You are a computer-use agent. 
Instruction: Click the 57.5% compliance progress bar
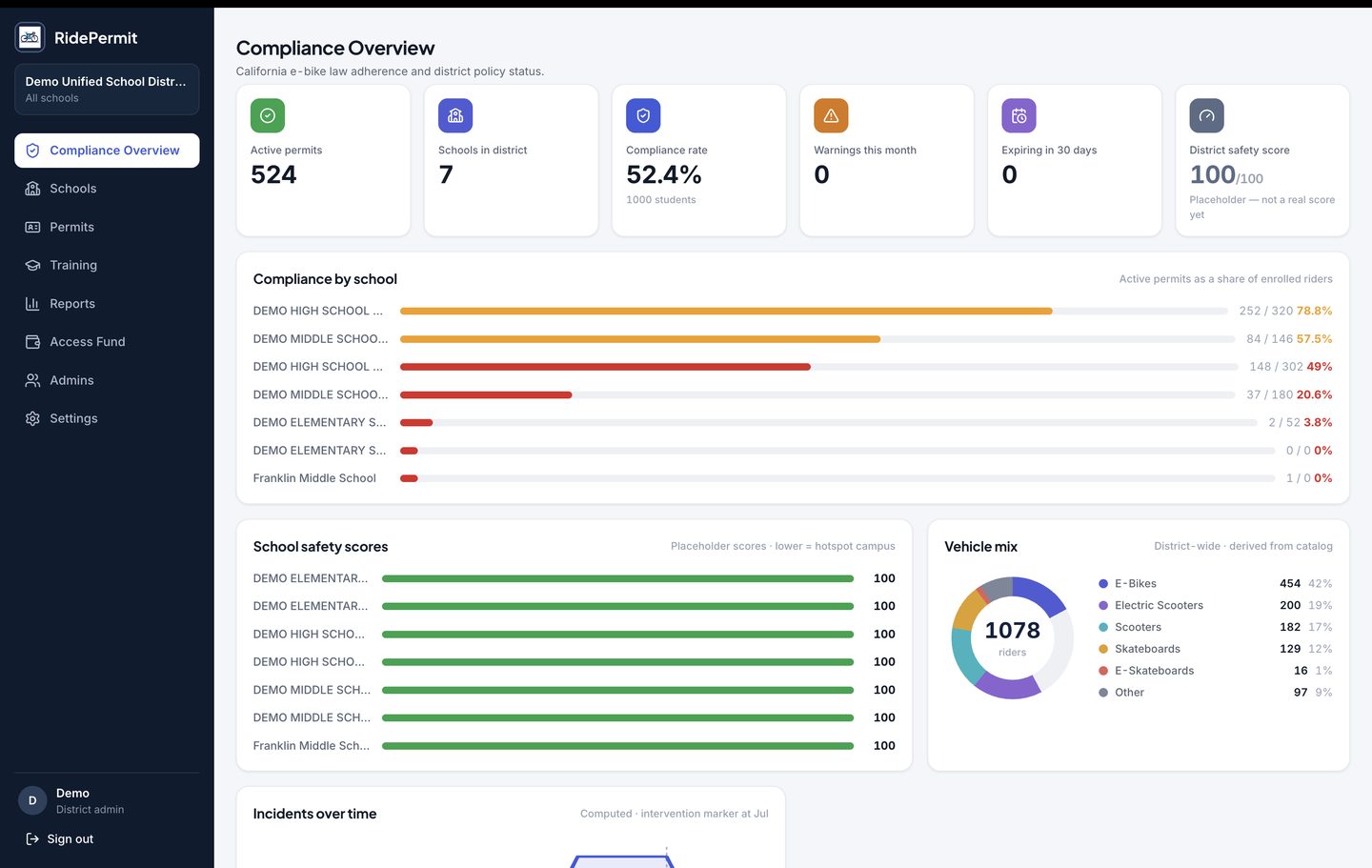[817, 338]
